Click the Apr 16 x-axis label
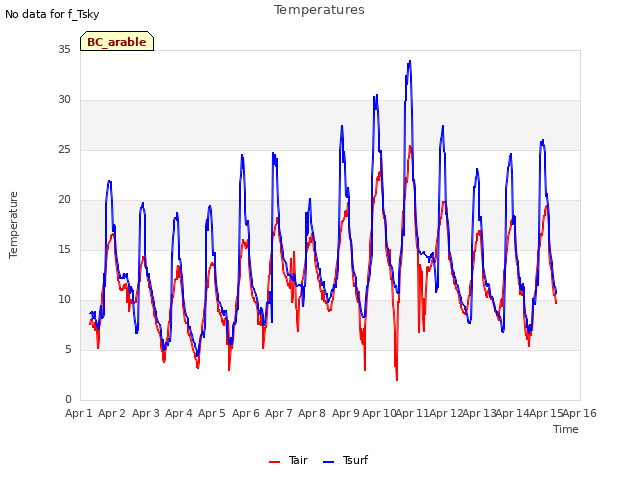The width and height of the screenshot is (640, 480). tap(580, 413)
